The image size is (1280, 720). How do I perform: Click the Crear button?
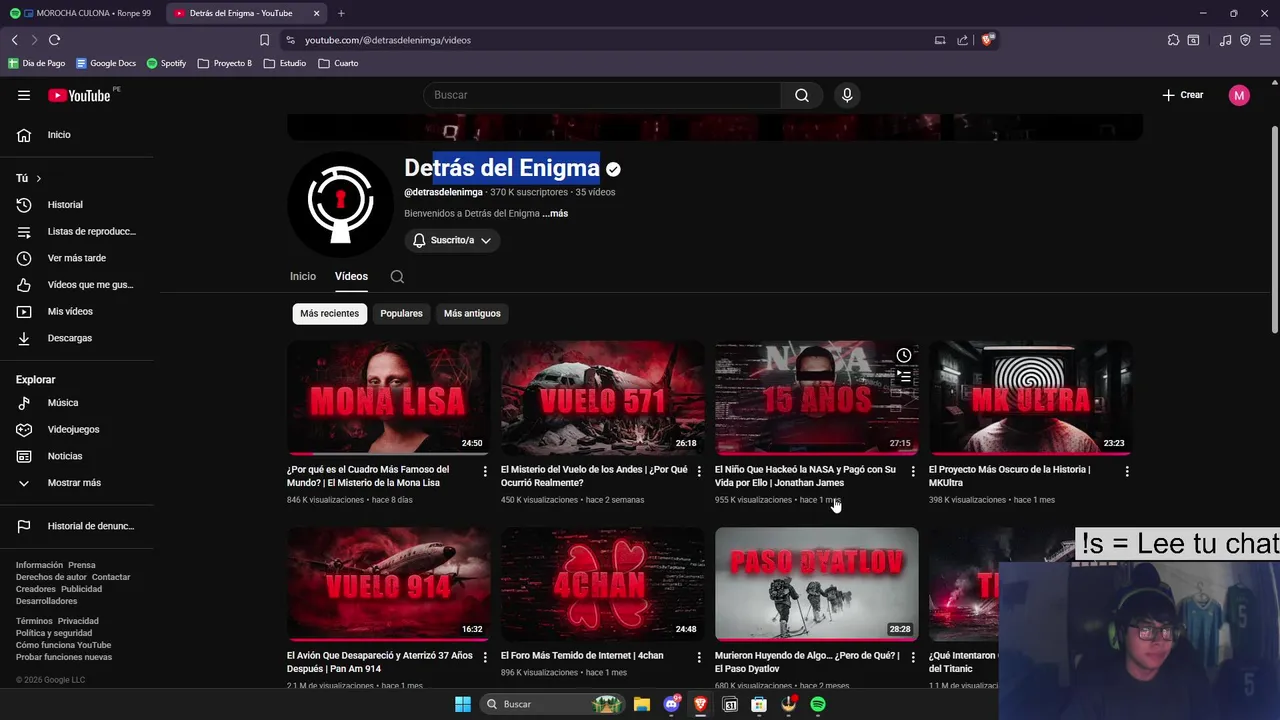point(1182,95)
